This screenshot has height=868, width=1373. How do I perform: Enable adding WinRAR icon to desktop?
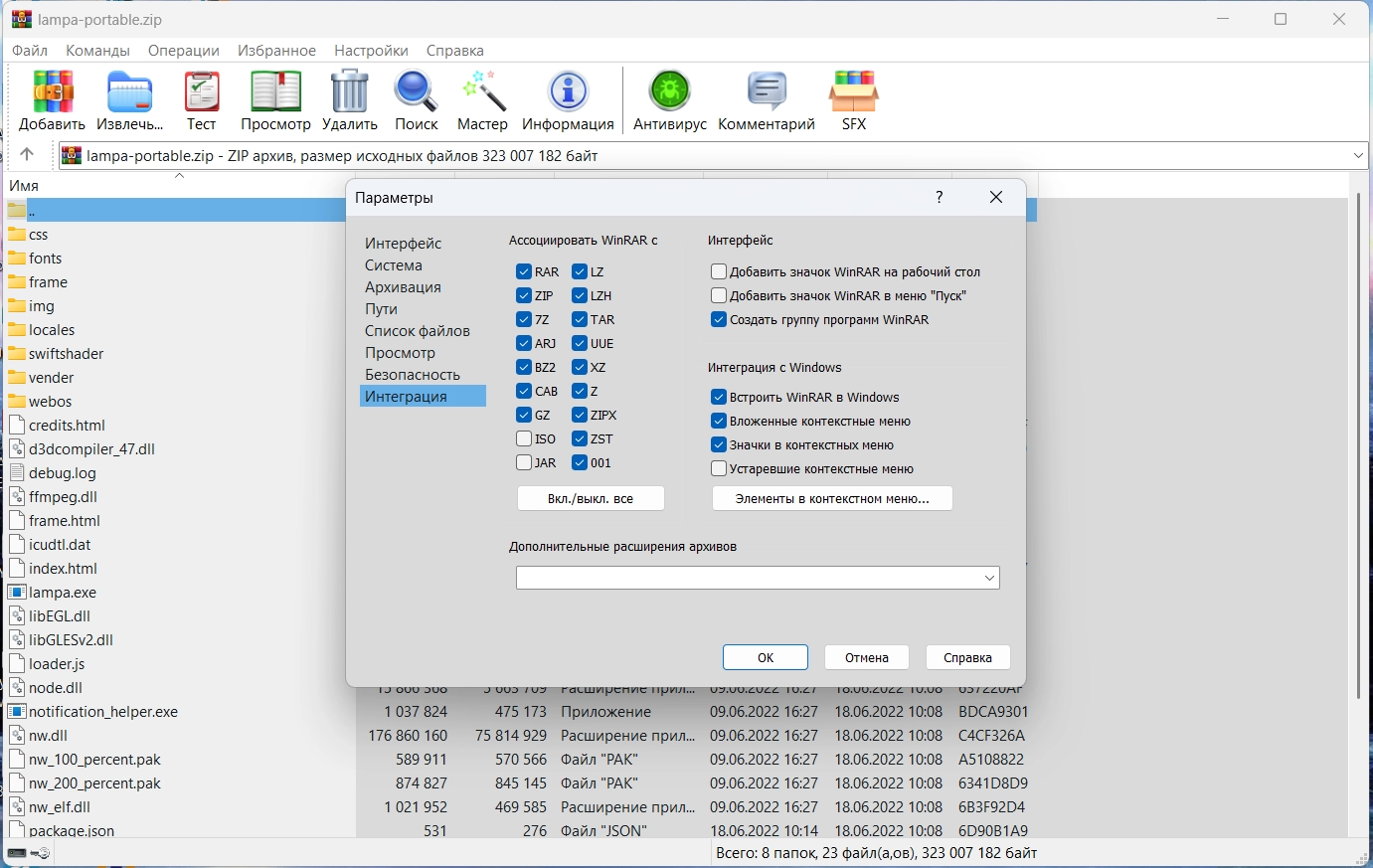tap(719, 271)
